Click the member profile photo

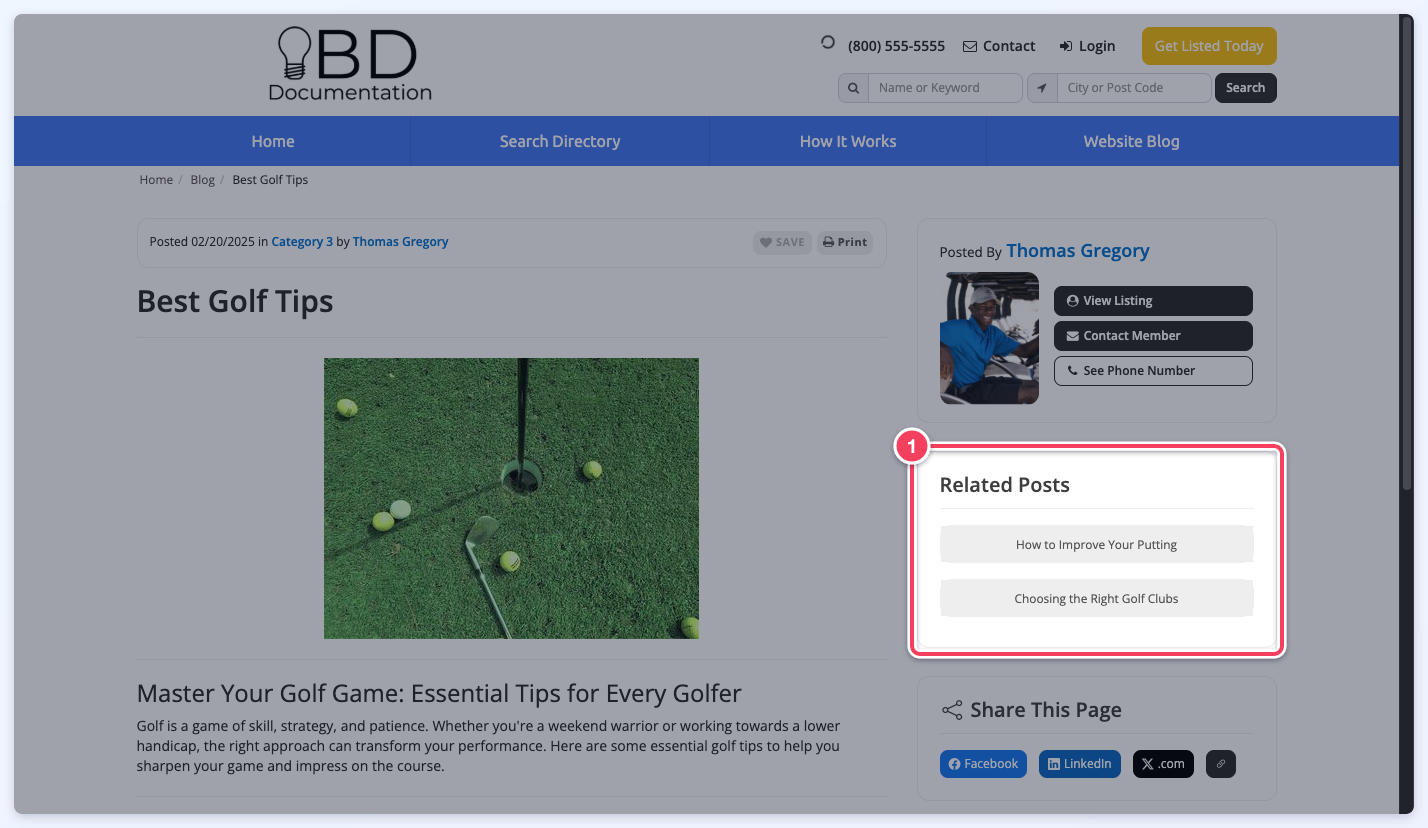pyautogui.click(x=989, y=338)
